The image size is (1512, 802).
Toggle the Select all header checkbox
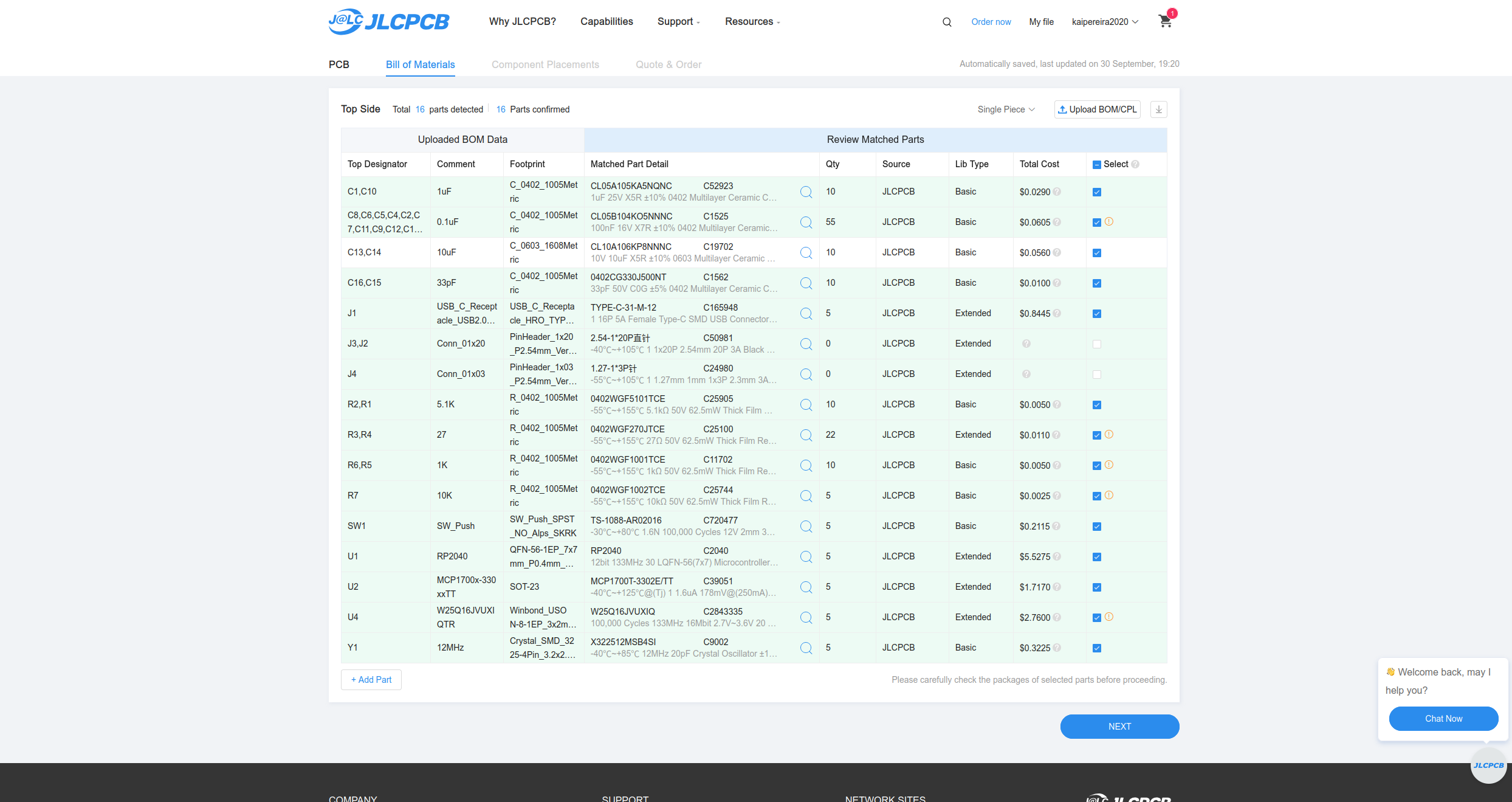point(1097,165)
